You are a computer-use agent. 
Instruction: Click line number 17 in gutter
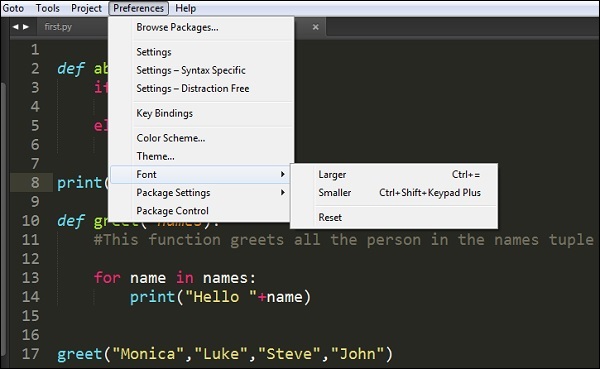[31, 354]
